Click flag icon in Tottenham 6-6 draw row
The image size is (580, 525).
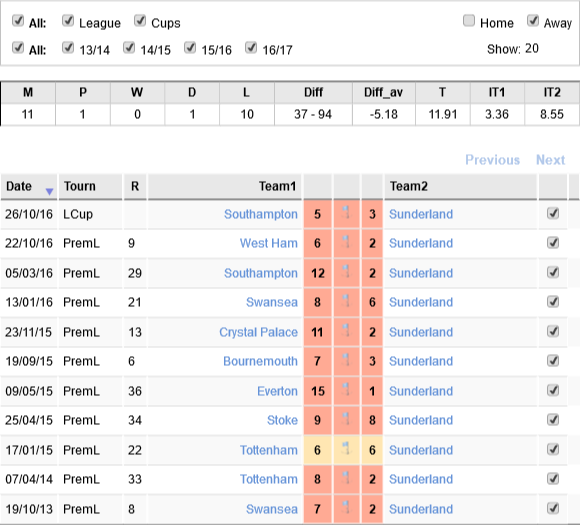coord(346,448)
